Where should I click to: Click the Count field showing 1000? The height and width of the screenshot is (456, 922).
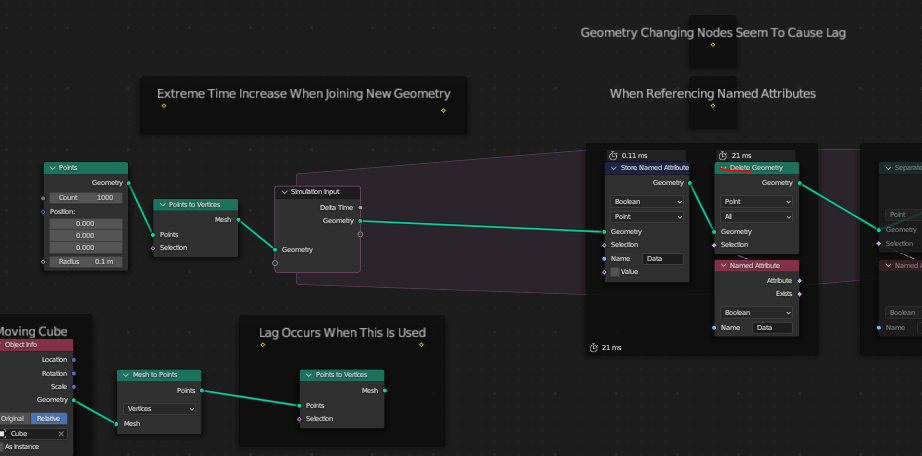click(86, 198)
